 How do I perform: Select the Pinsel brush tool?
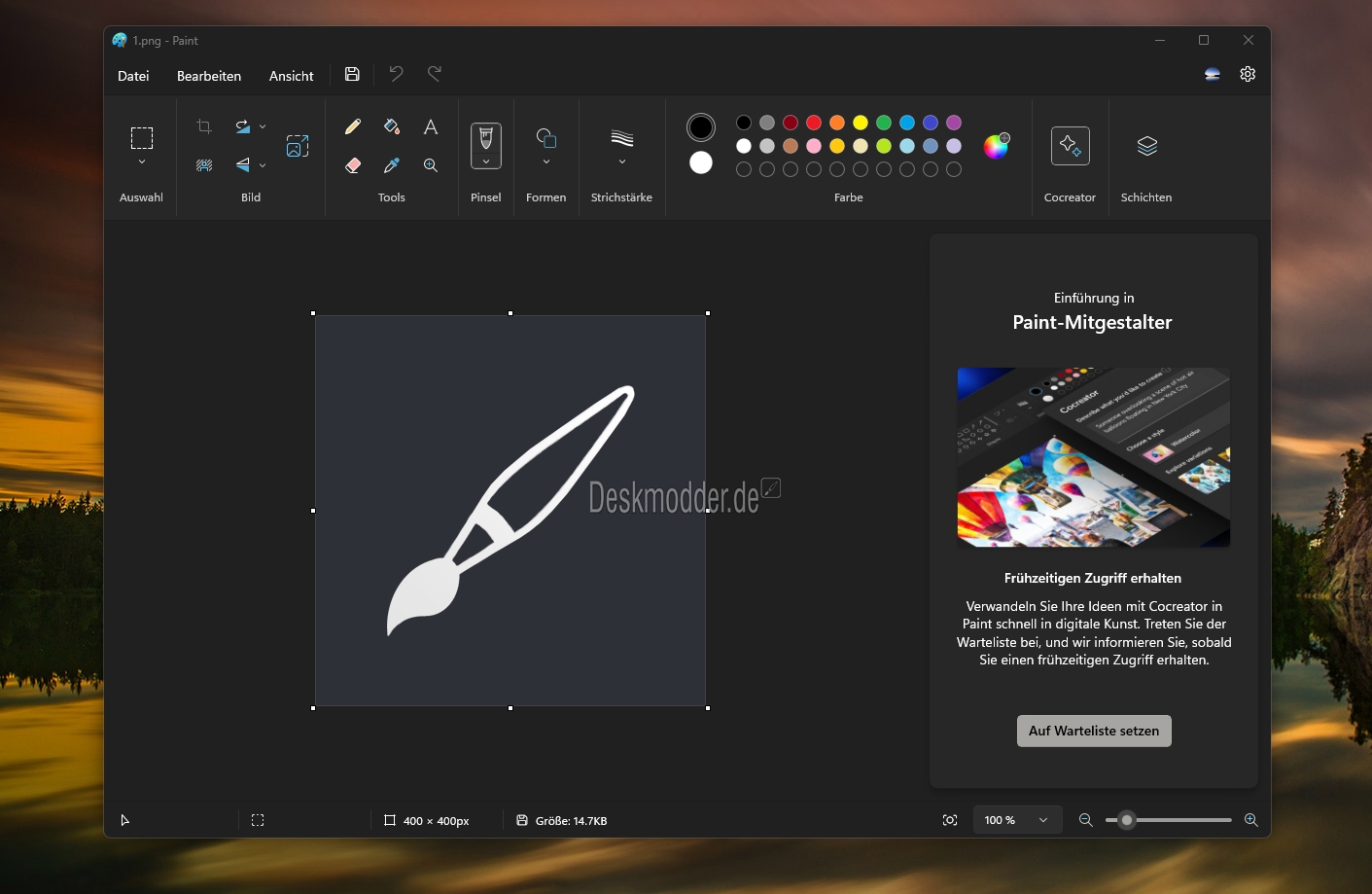486,139
